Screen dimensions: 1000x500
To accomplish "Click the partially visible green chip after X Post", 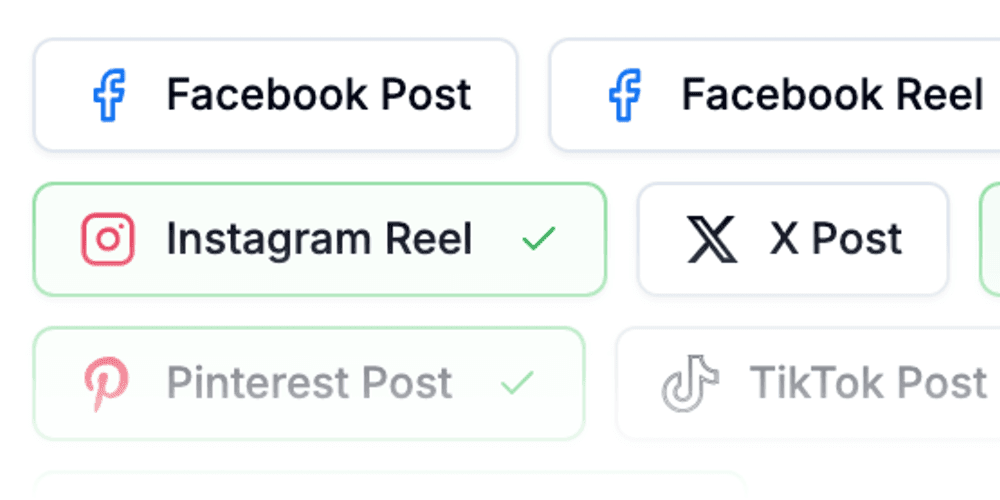I will coord(991,240).
